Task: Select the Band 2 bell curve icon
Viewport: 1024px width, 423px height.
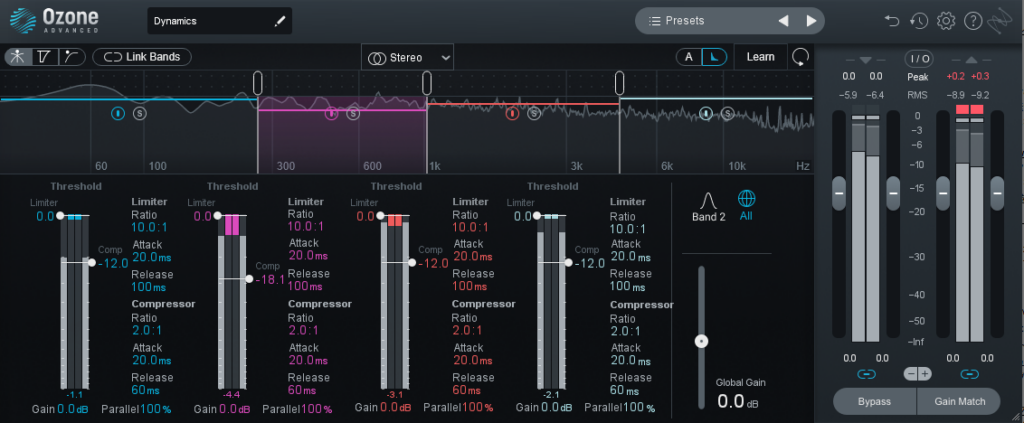Action: (x=709, y=199)
